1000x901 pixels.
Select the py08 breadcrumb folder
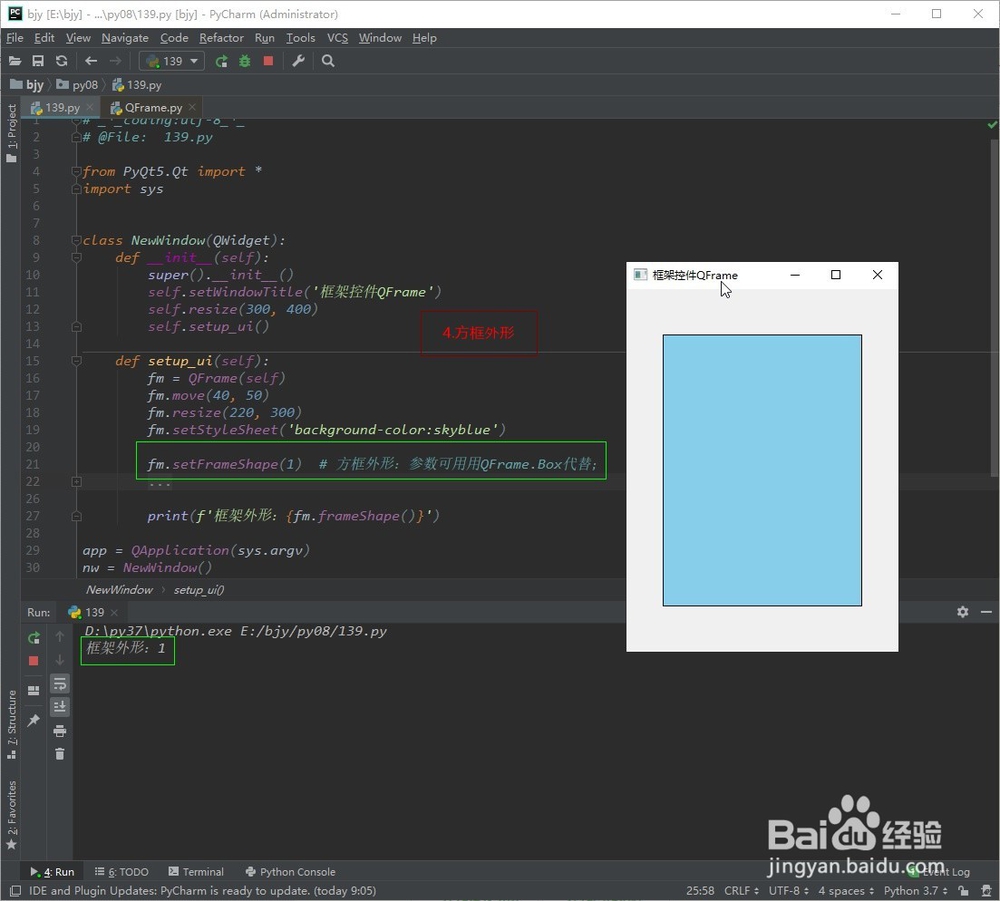pyautogui.click(x=77, y=85)
